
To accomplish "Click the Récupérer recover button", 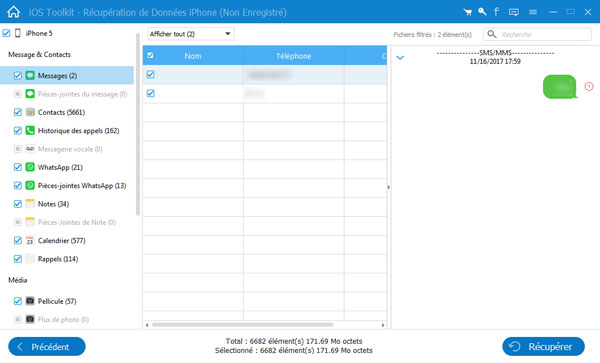I will click(x=543, y=347).
